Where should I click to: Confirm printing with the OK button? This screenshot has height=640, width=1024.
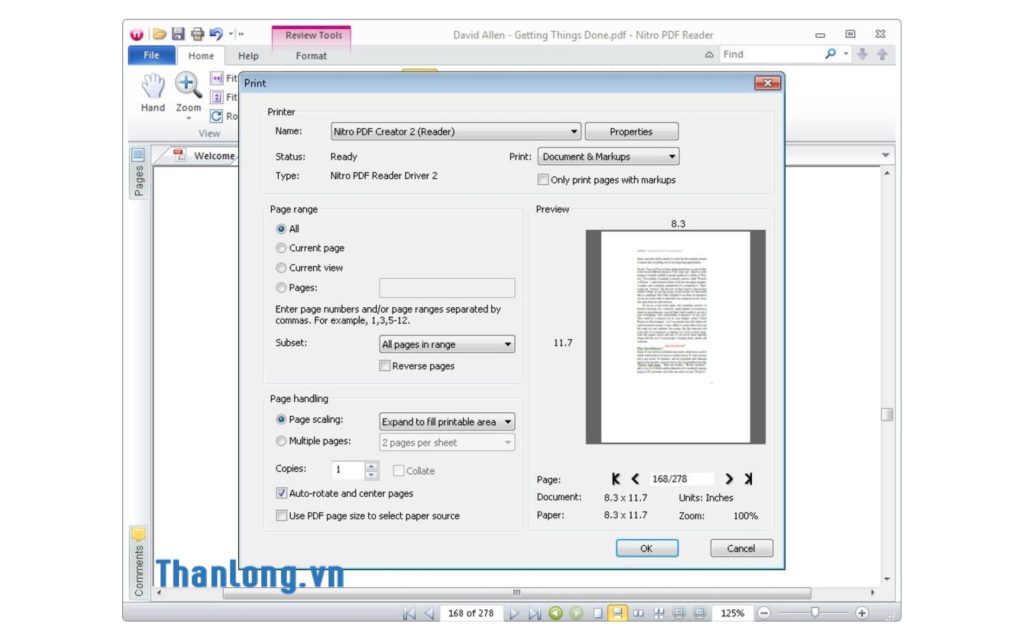coord(646,548)
